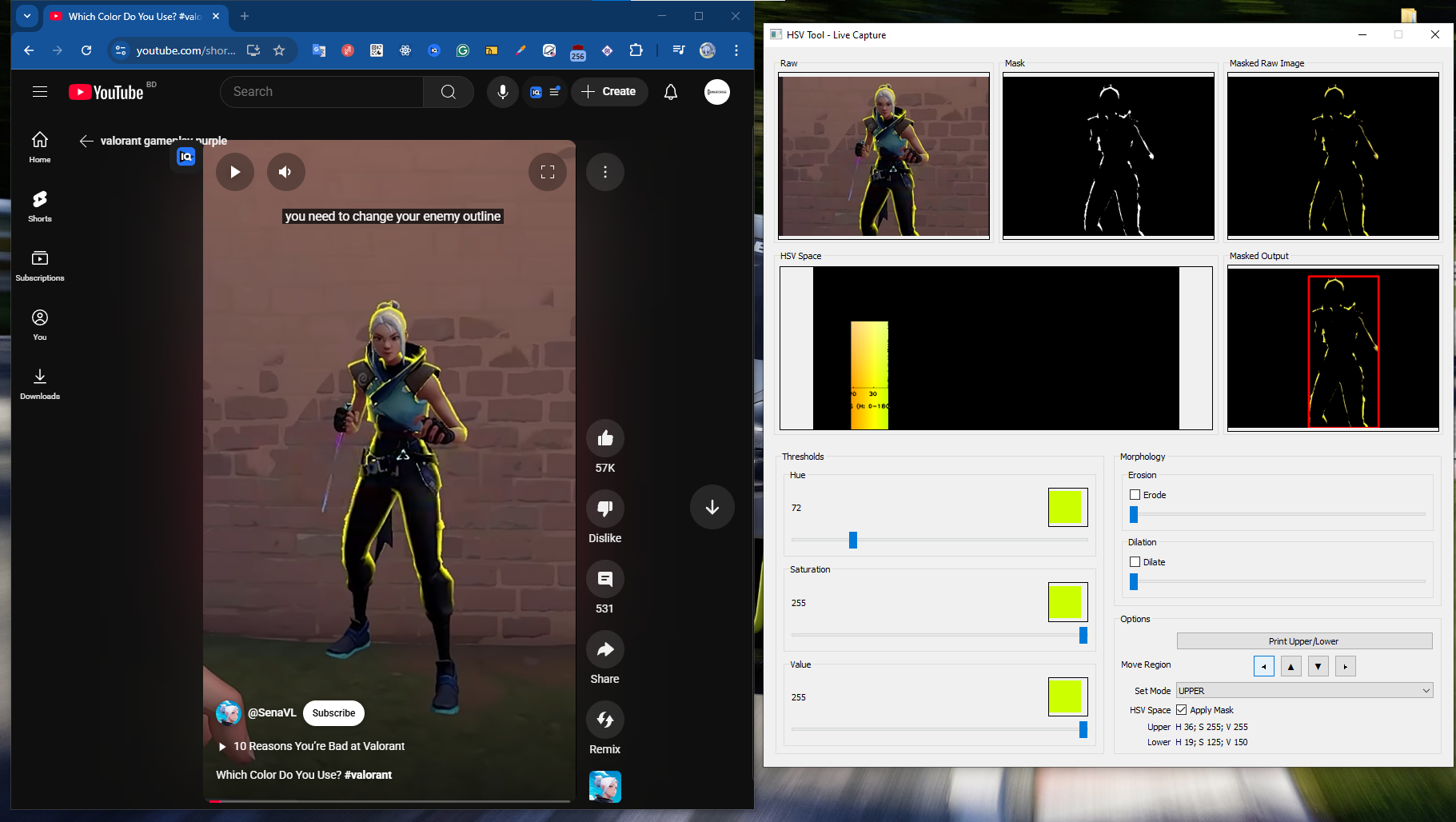Open Subscriptions in the YouTube sidebar

(x=40, y=265)
